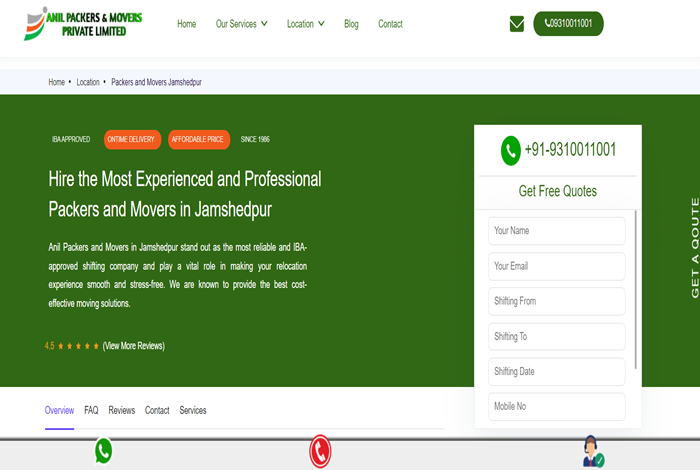Click the green phone icon beside +91-9310011001
Viewport: 700px width, 470px height.
511,151
